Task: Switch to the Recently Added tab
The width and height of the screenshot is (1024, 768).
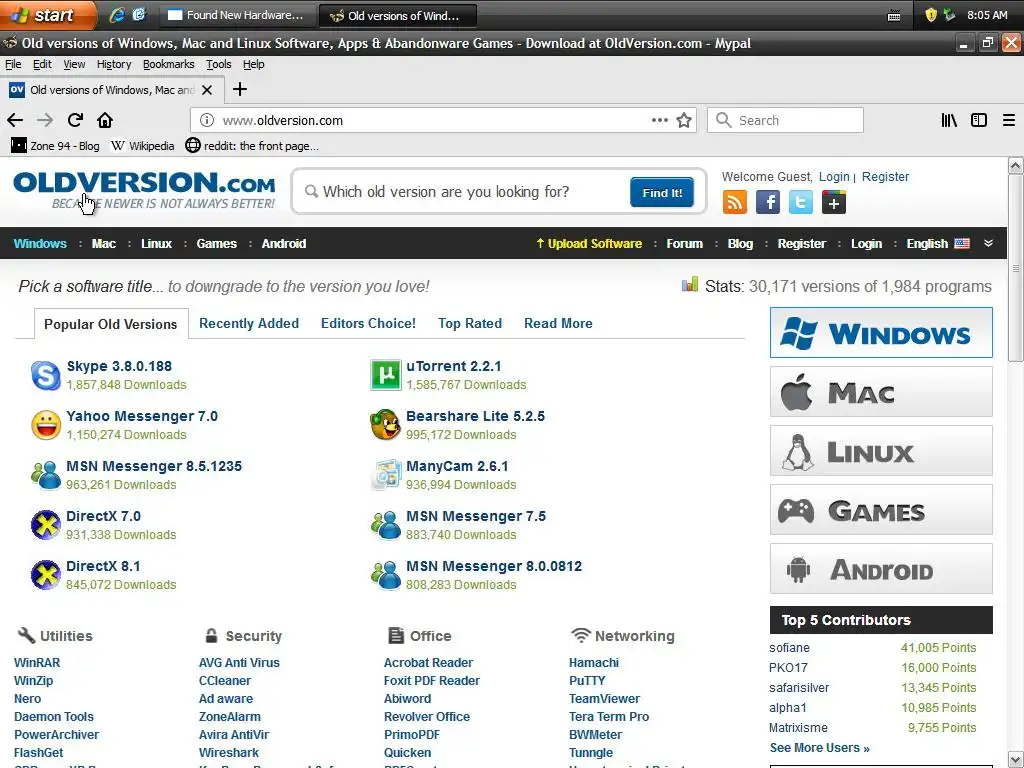Action: 249,323
